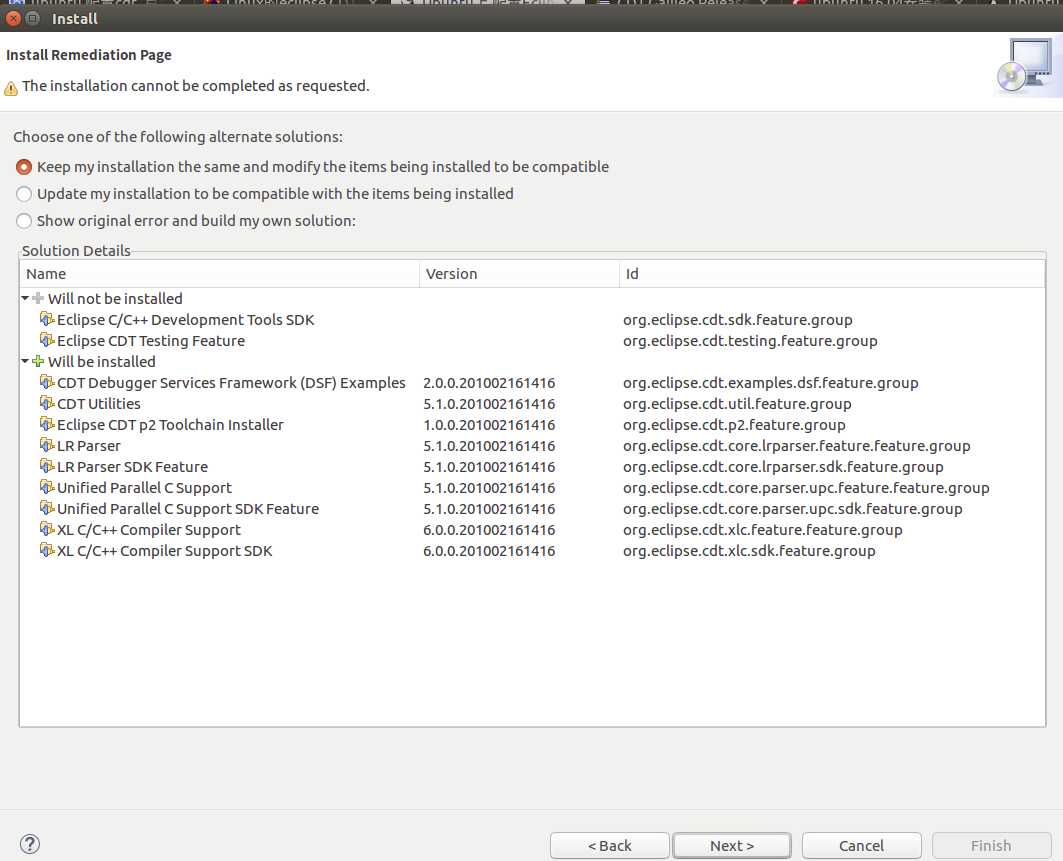Image resolution: width=1063 pixels, height=861 pixels.
Task: Click feature icon of Eclipse C/C++ Development Tools SDK
Action: coord(47,319)
